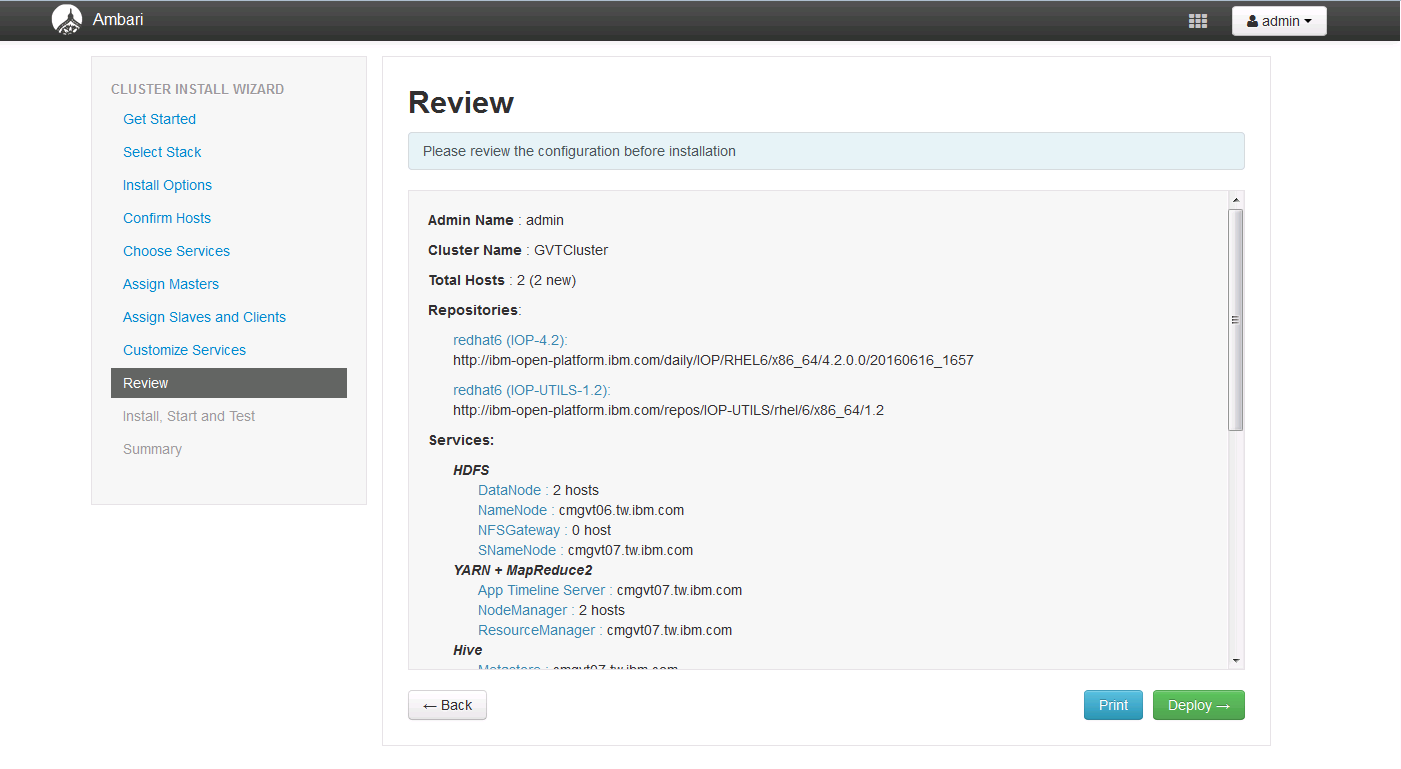Screen dimensions: 1401x769
Task: Click the ResourceManager host entry
Action: tap(605, 630)
